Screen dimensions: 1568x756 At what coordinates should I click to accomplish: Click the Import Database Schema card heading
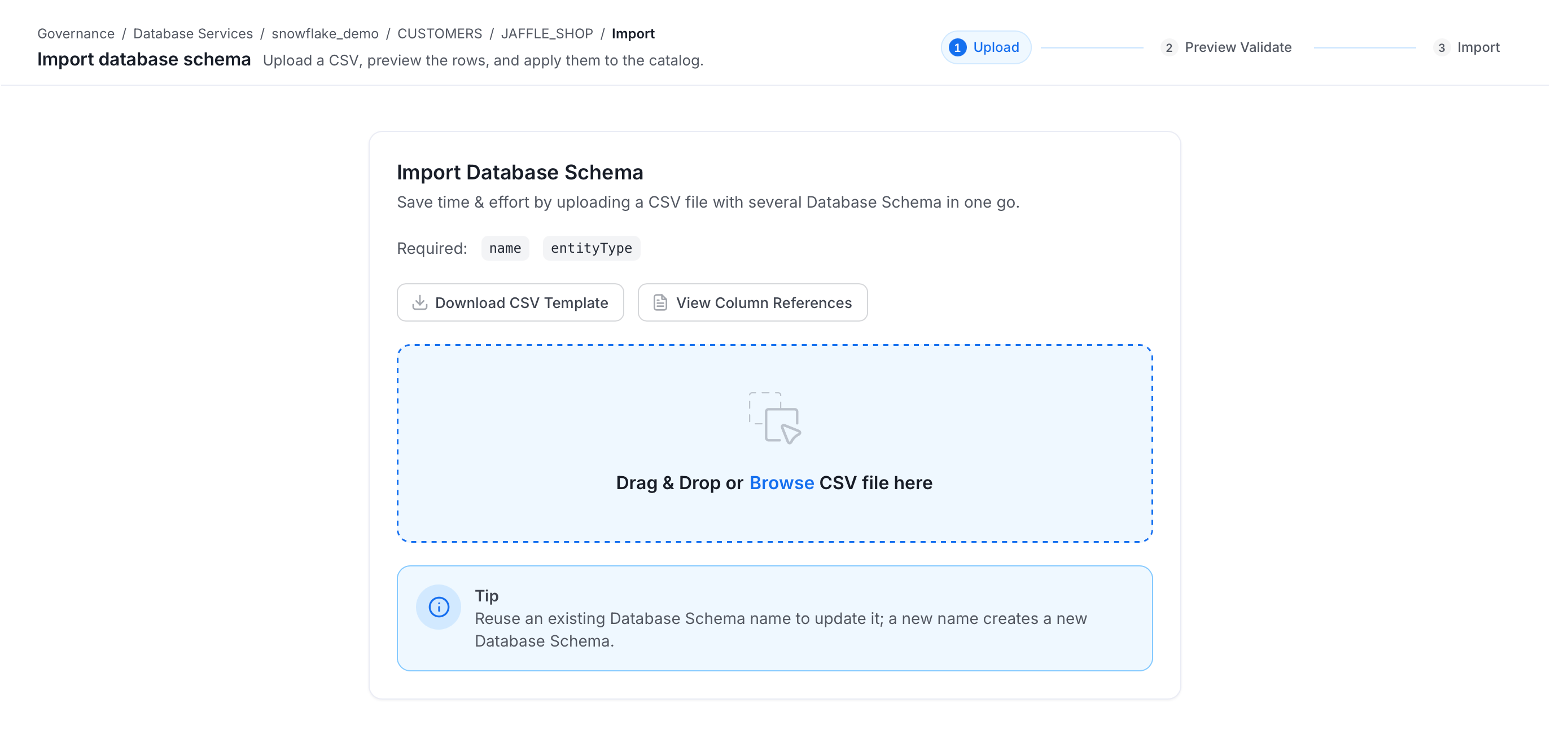point(519,172)
